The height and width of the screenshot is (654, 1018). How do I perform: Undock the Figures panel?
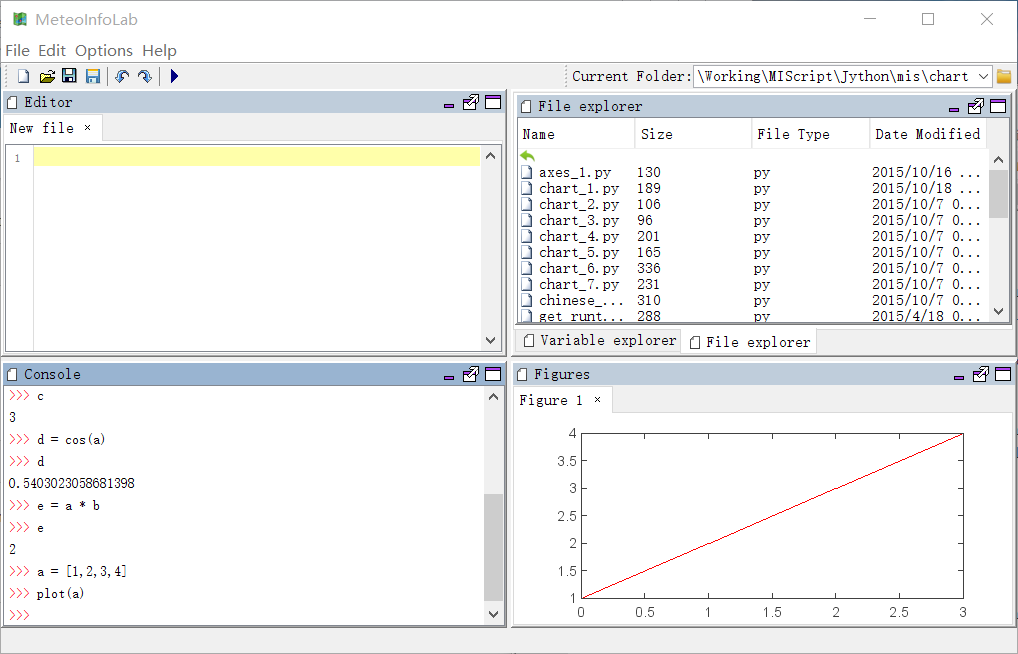[x=980, y=374]
